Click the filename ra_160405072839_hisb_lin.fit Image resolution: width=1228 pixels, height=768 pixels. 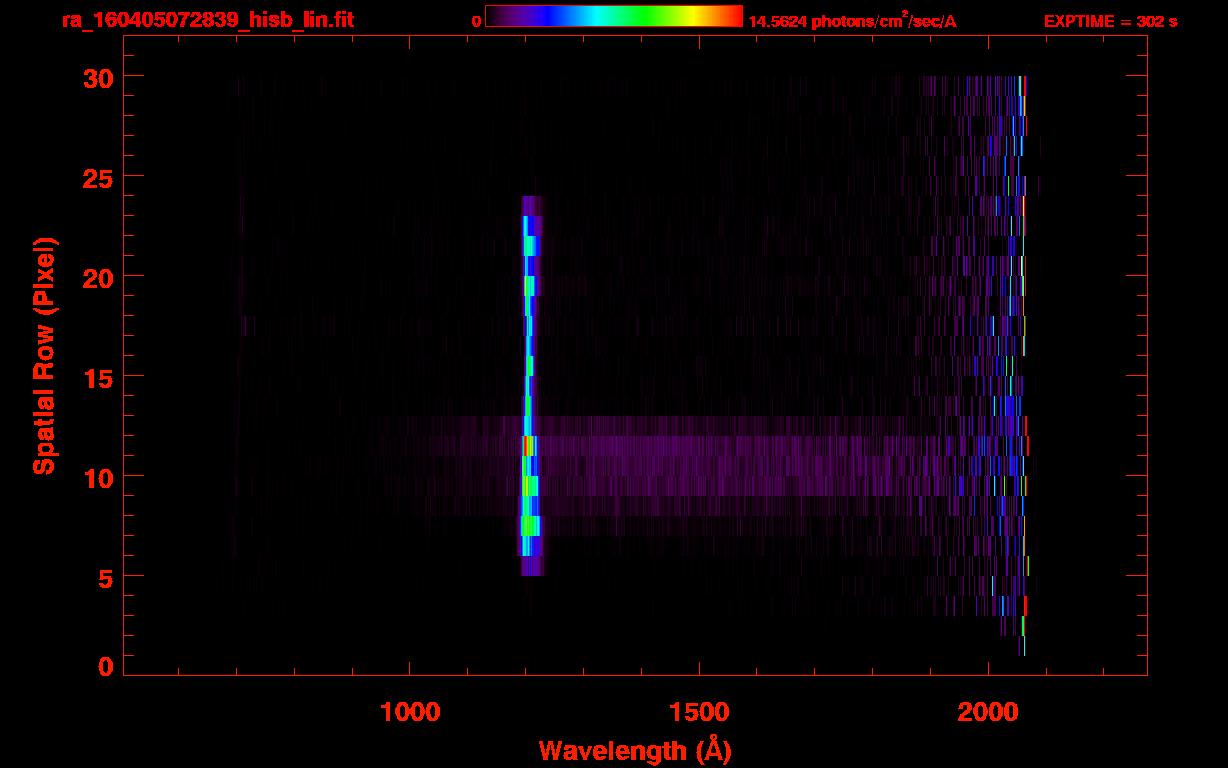206,20
